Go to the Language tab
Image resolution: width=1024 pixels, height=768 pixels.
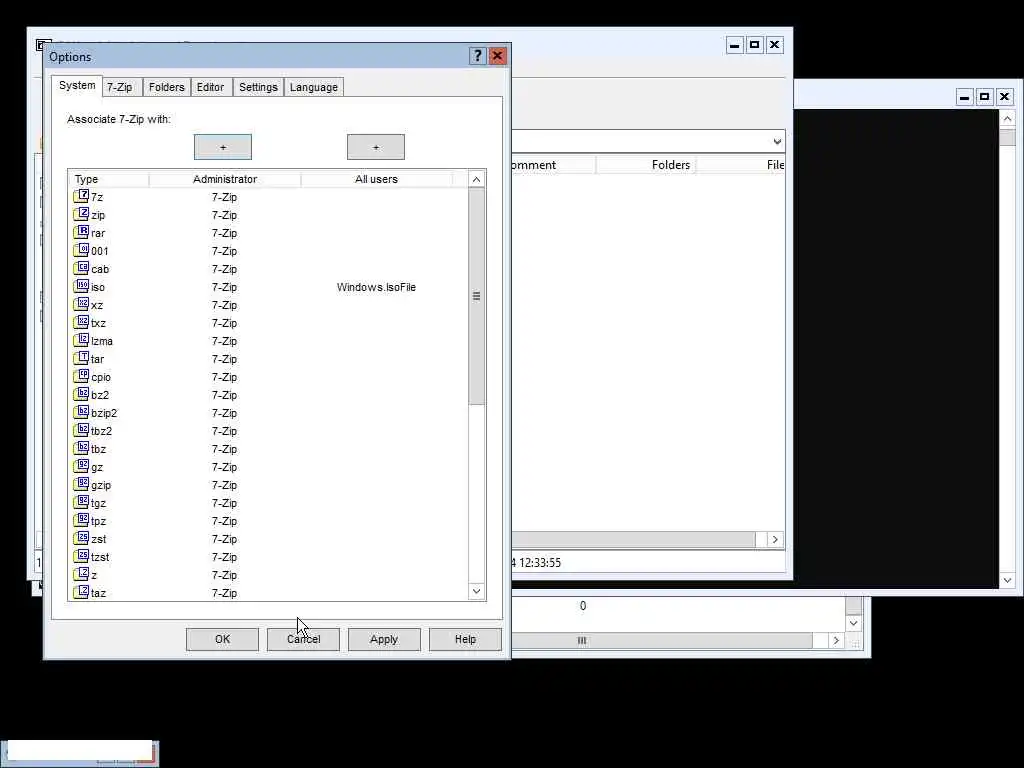[x=313, y=87]
